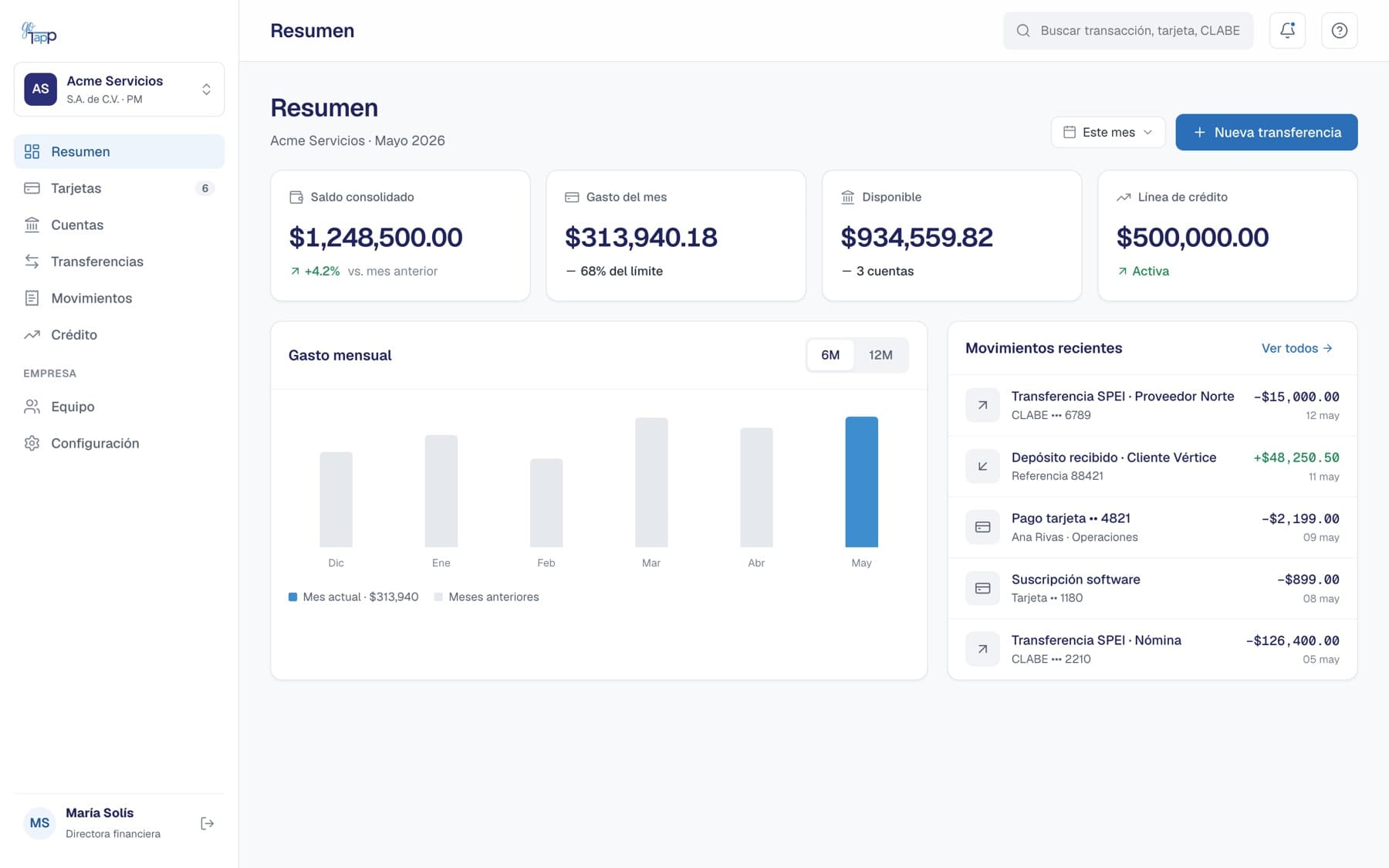The image size is (1389, 868).
Task: Open Transferencias in the sidebar
Action: point(119,262)
